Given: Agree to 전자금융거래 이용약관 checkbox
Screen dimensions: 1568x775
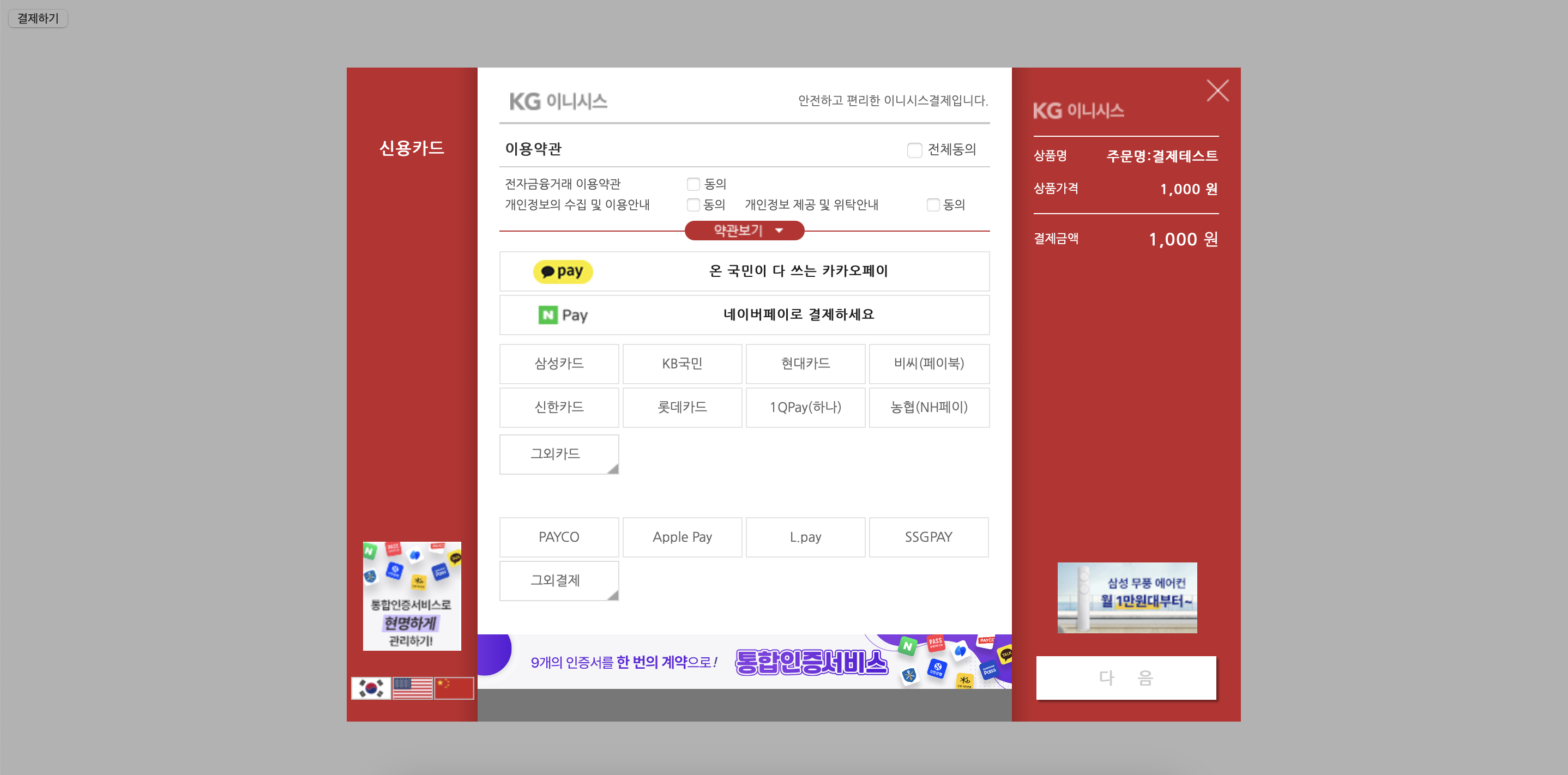Looking at the screenshot, I should (693, 184).
